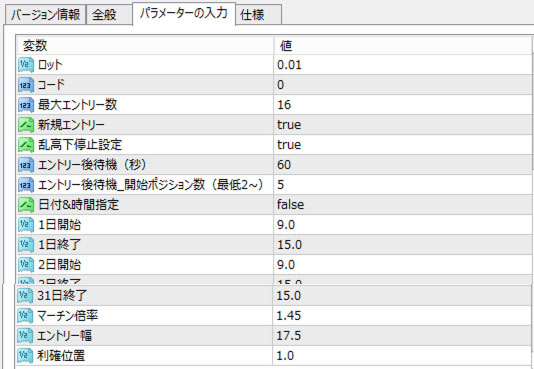Click the green bool icon beside 新規エントリー
This screenshot has height=369, width=534.
point(26,125)
